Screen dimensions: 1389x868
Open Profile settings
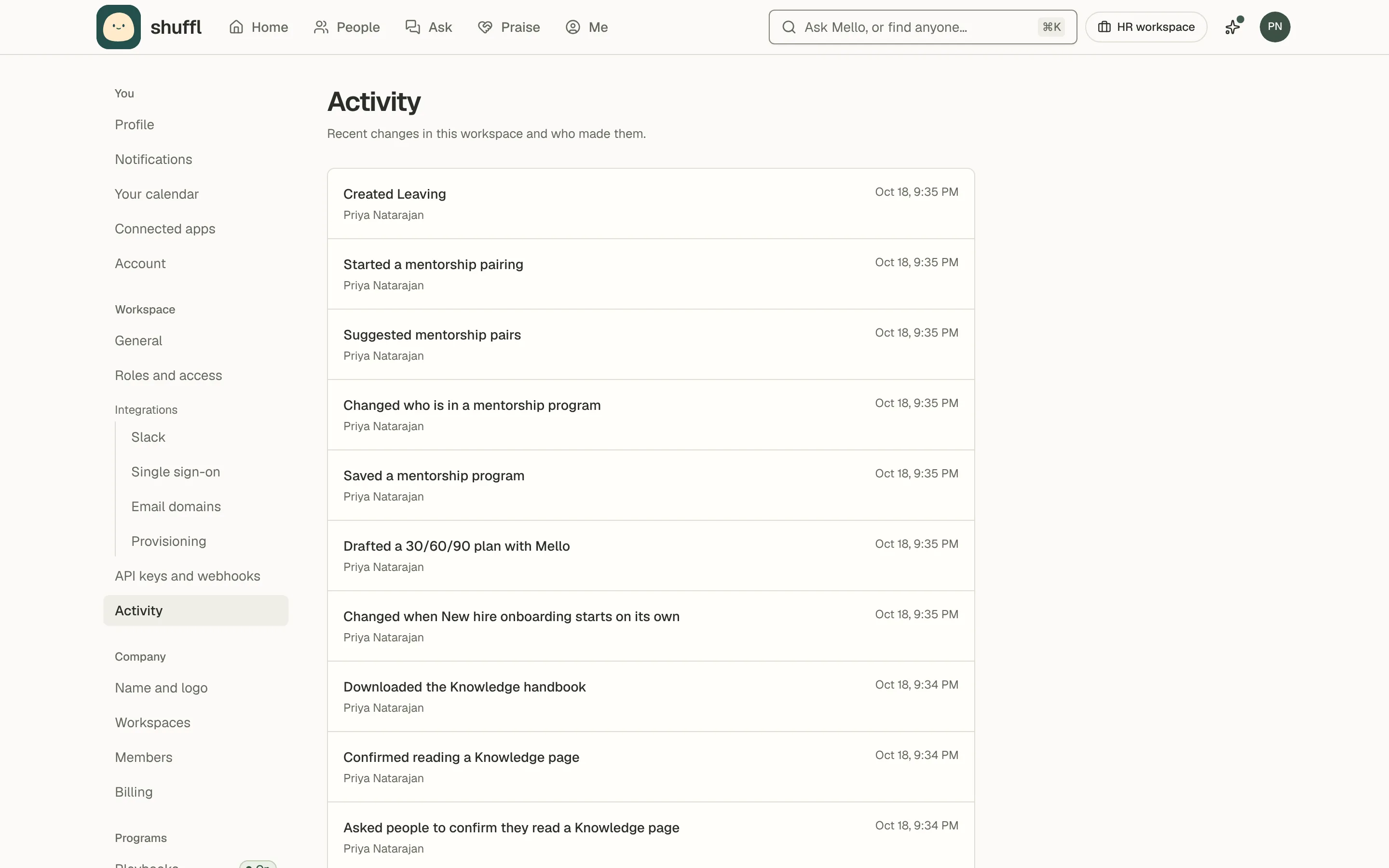coord(196,124)
